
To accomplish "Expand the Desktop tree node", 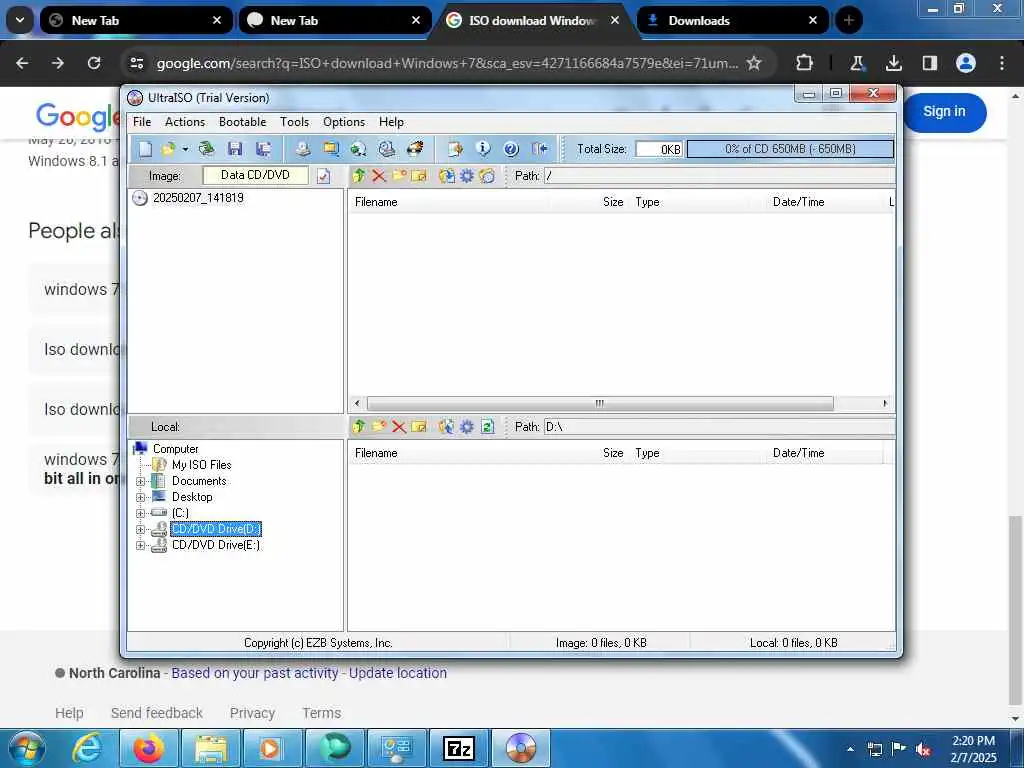I will 140,498.
